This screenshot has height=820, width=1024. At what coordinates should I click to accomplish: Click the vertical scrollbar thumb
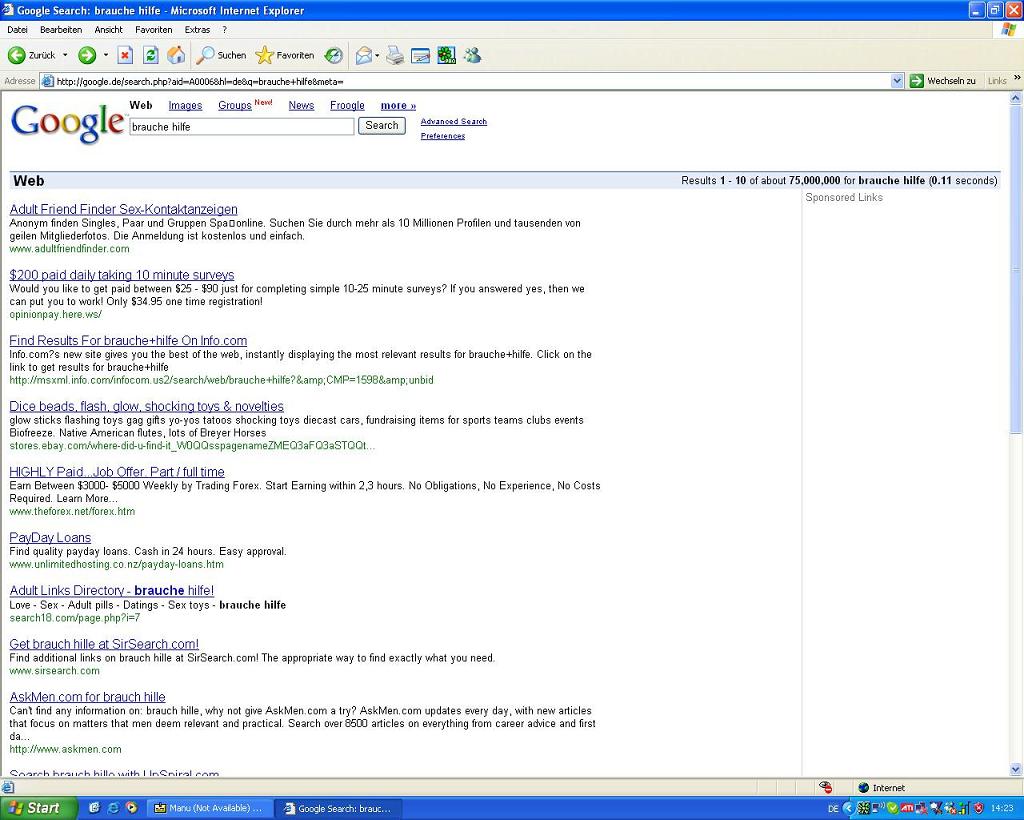tap(1016, 268)
